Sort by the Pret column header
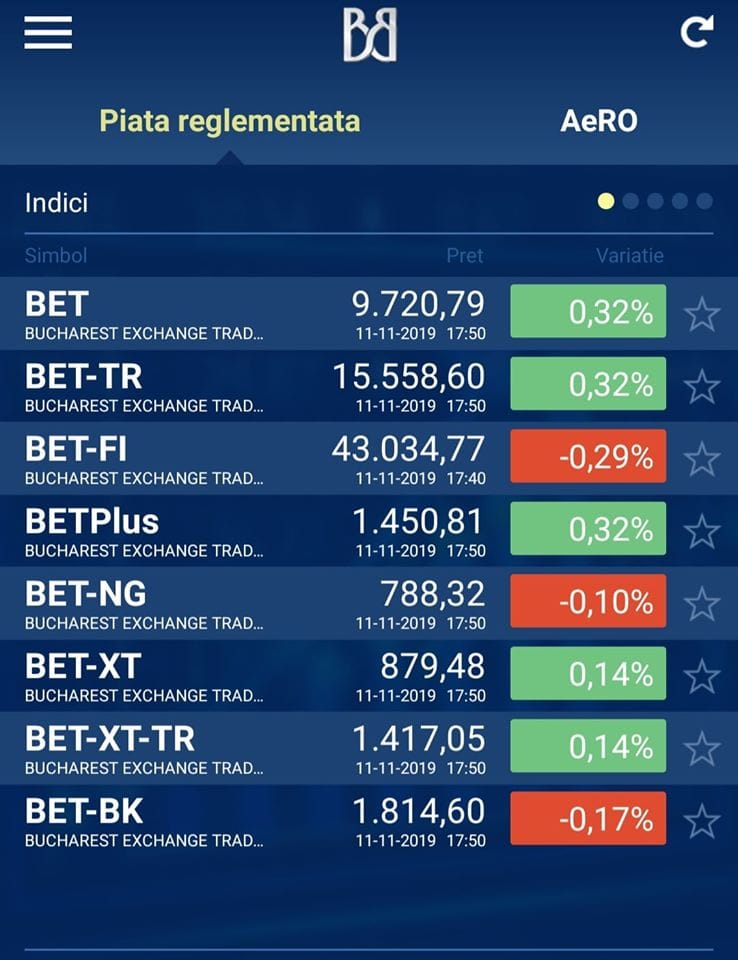 pos(465,255)
